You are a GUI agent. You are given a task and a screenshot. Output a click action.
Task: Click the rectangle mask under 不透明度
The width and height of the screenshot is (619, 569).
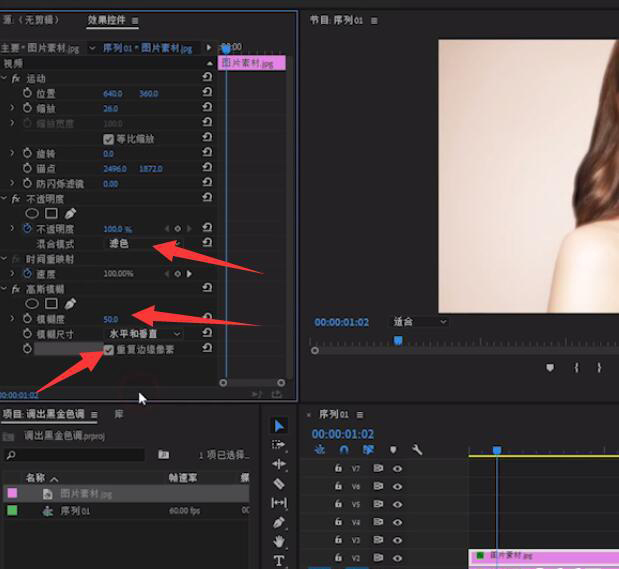click(x=51, y=214)
